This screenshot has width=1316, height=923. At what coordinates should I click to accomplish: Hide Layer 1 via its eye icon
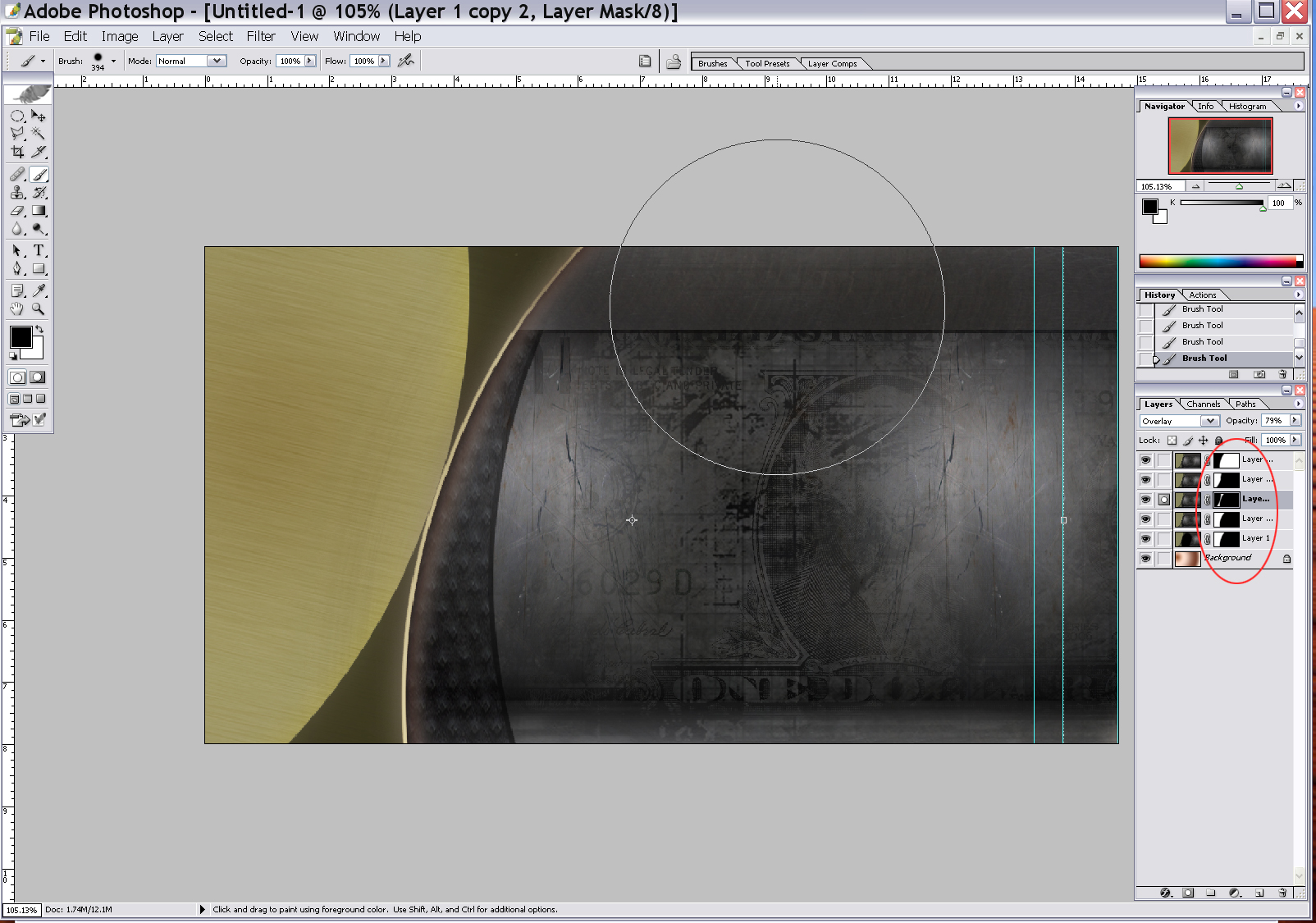1145,539
